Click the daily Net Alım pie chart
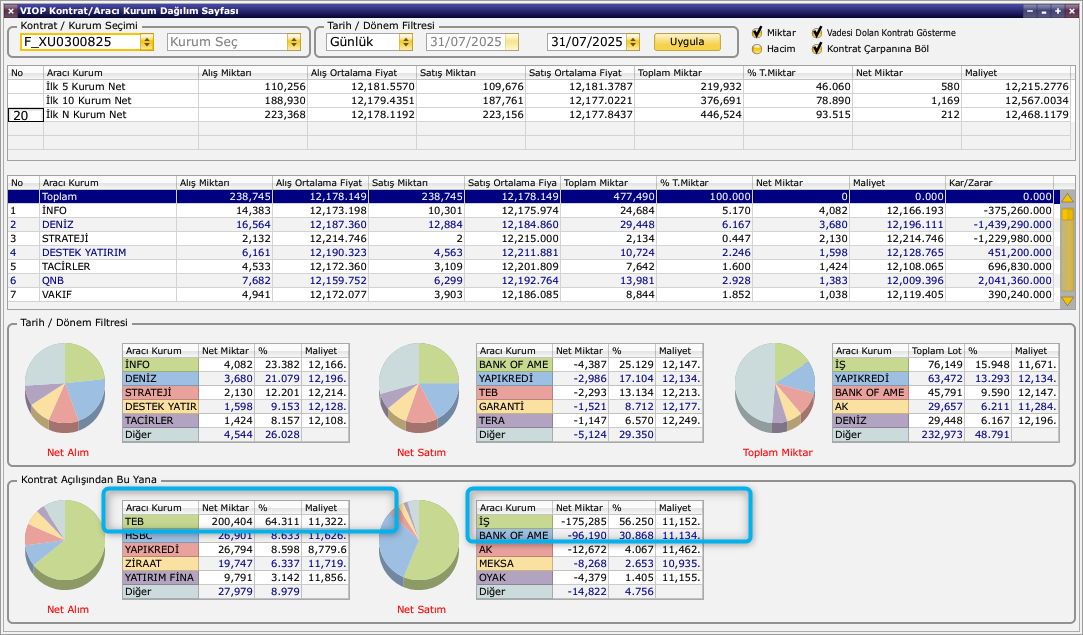The image size is (1083, 635). pos(65,388)
